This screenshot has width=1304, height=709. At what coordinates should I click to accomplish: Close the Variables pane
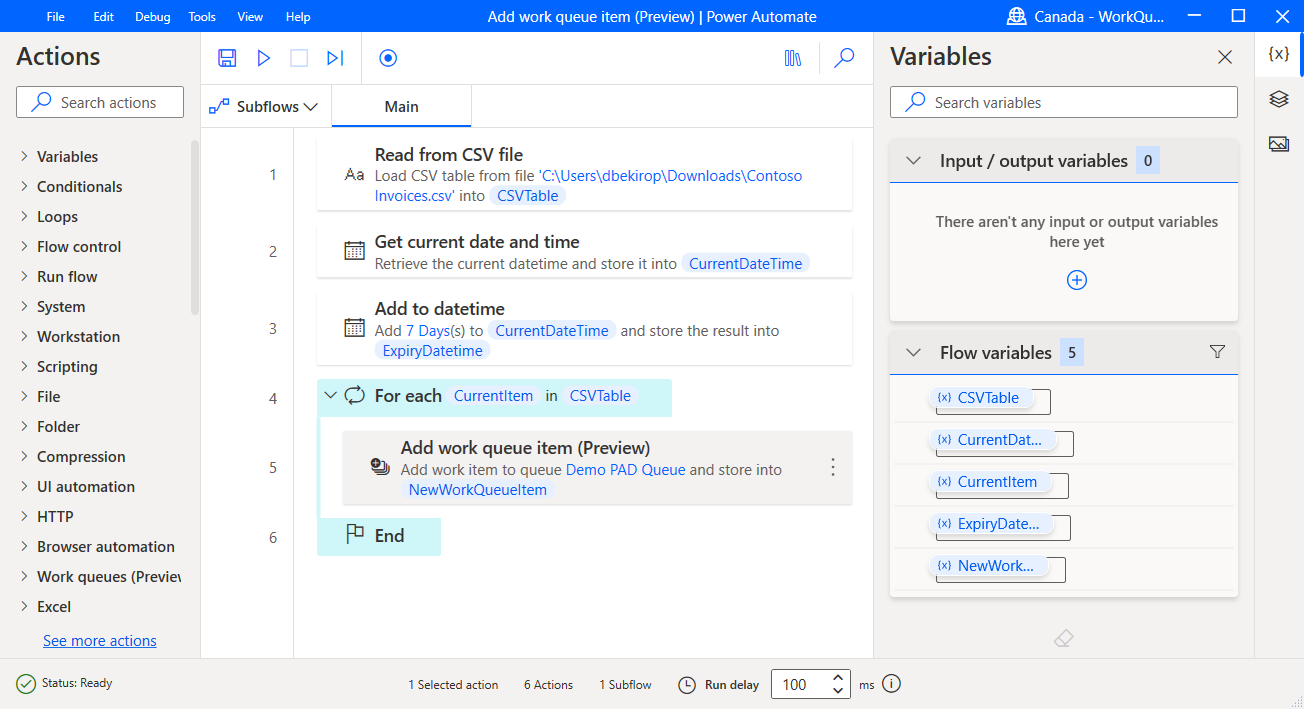(x=1225, y=57)
